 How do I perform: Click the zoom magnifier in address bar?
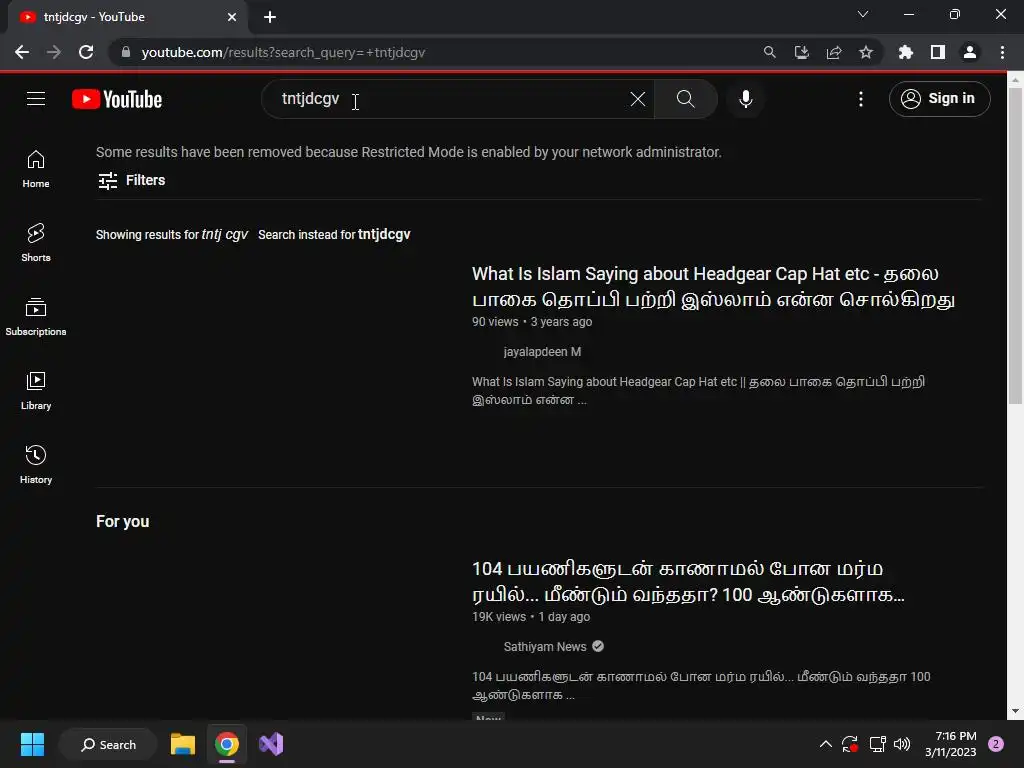pos(769,52)
